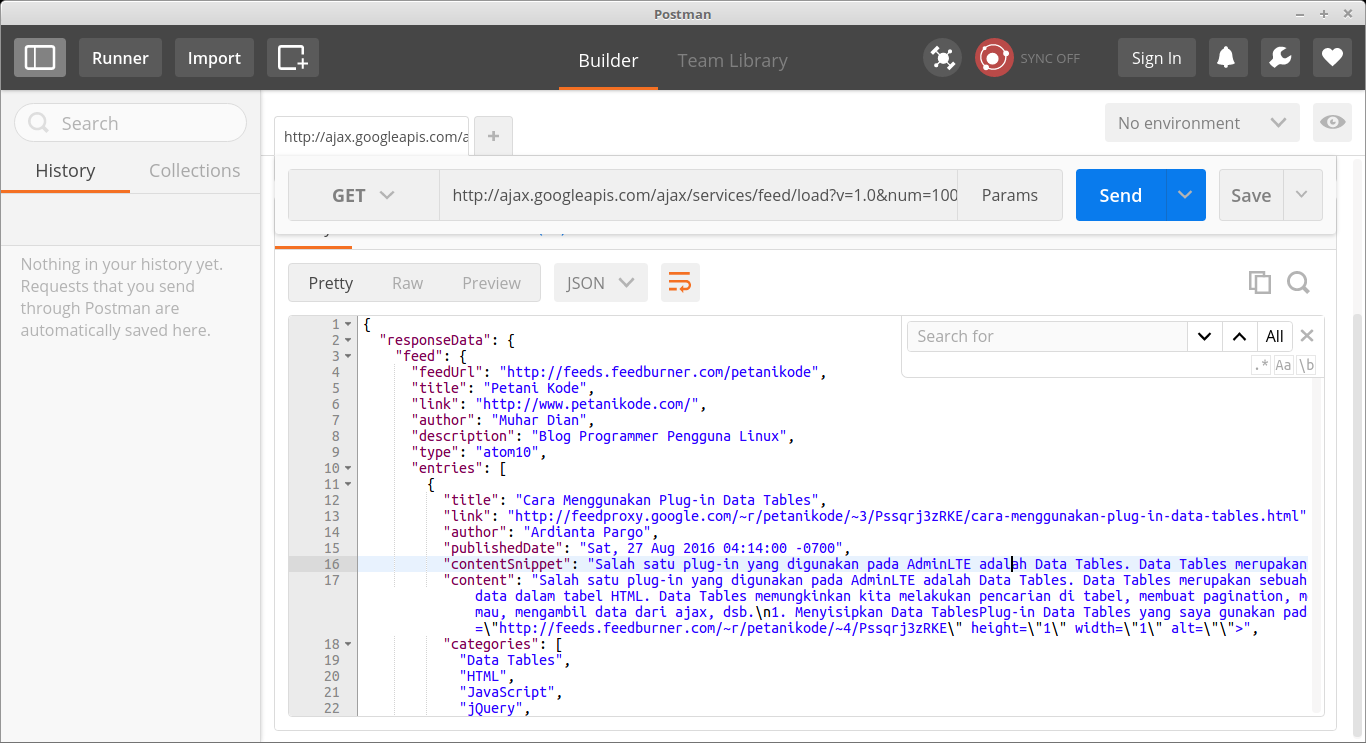The width and height of the screenshot is (1366, 743).
Task: Collapse the categories array at line 18
Action: click(x=347, y=644)
